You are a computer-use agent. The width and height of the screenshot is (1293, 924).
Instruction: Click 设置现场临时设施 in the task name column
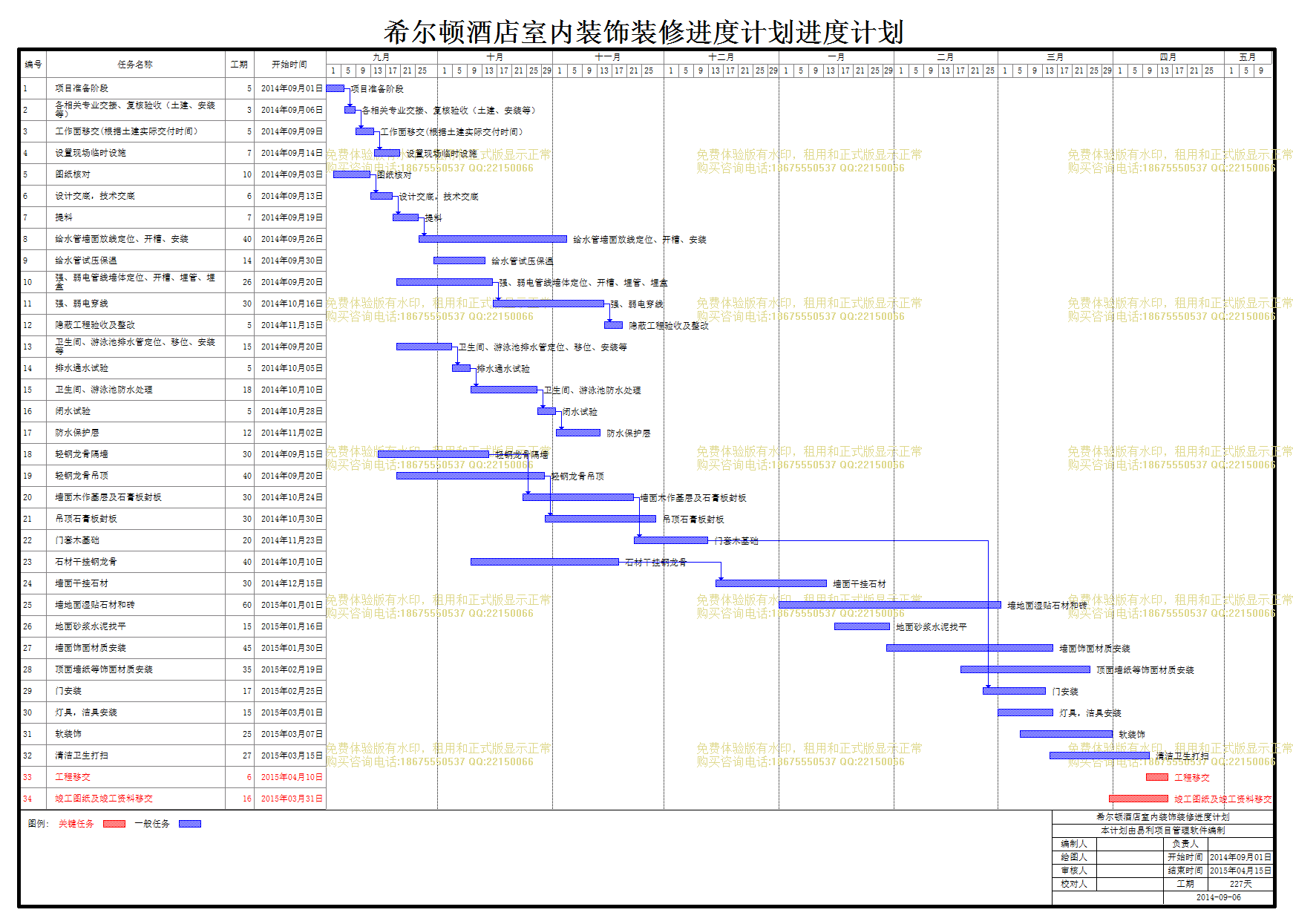[91, 153]
